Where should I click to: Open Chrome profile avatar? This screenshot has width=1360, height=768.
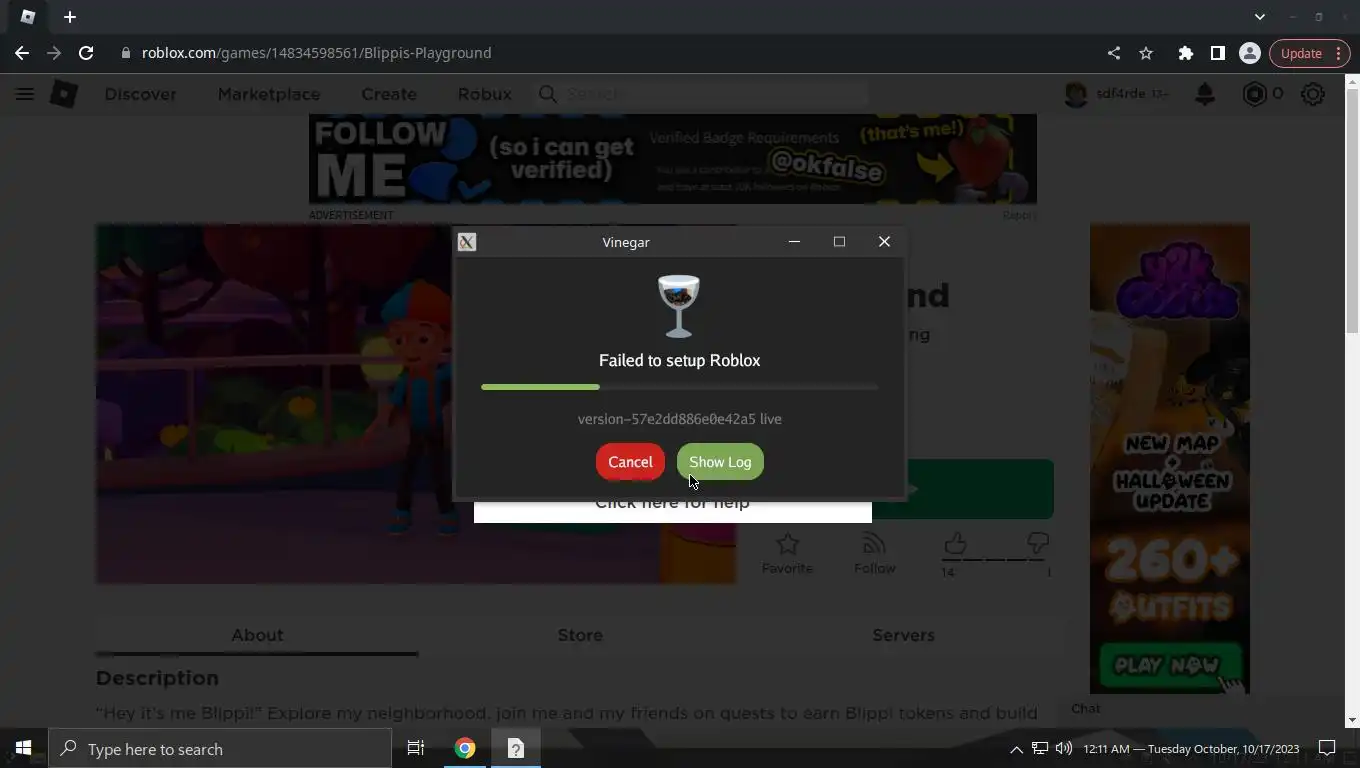pyautogui.click(x=1249, y=53)
